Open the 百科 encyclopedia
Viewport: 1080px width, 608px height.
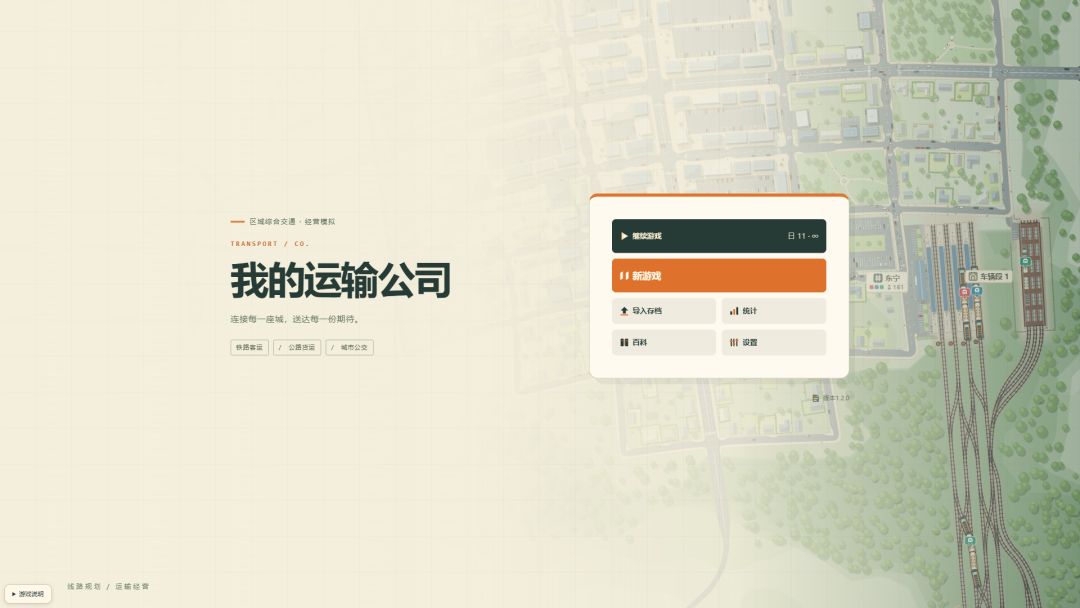663,342
